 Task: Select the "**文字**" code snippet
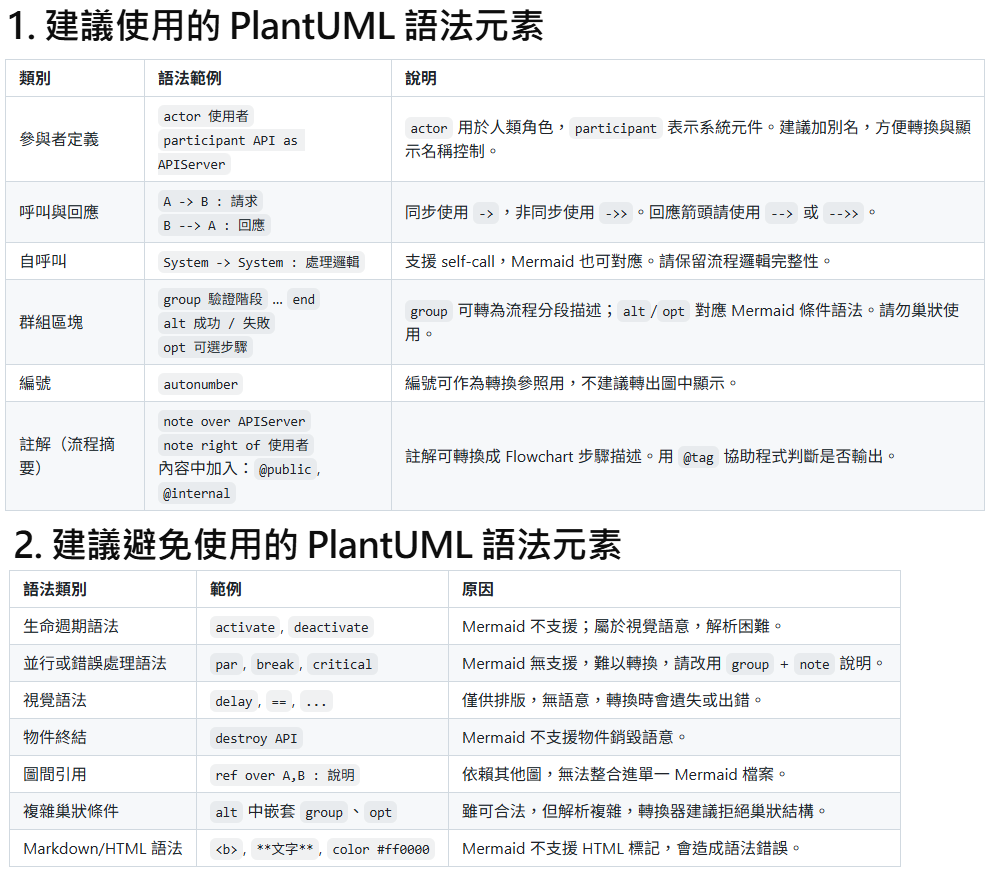(x=285, y=849)
